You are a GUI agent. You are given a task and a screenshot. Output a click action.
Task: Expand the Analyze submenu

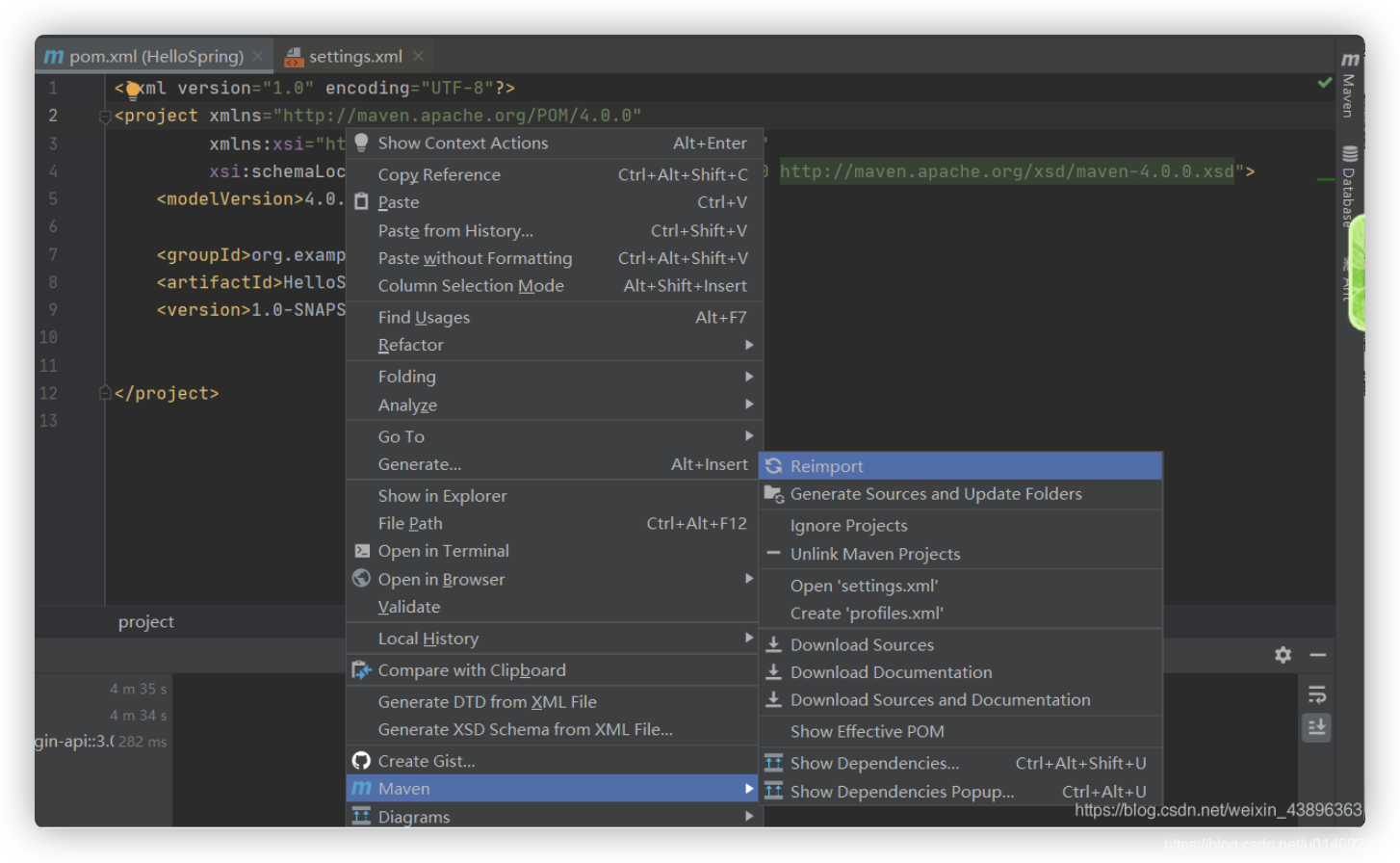555,405
